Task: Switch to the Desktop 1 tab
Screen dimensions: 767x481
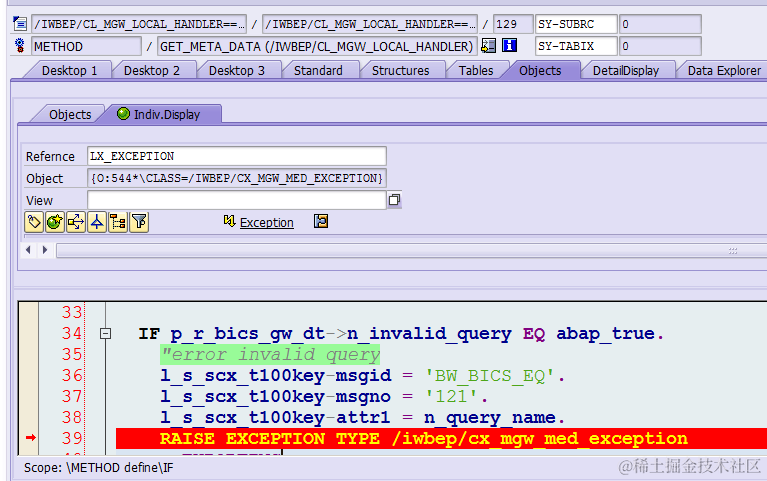Action: coord(69,70)
